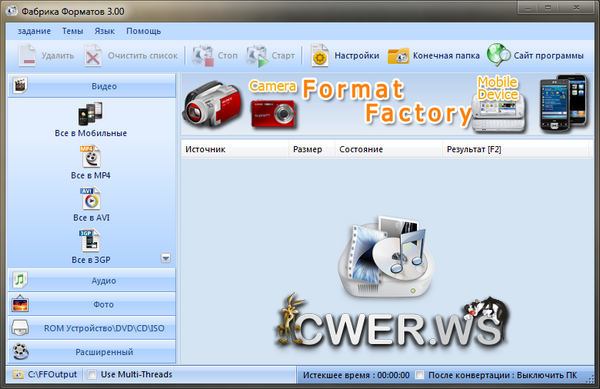Click the Расширенный film reel icon
The image size is (600, 389).
tap(20, 352)
